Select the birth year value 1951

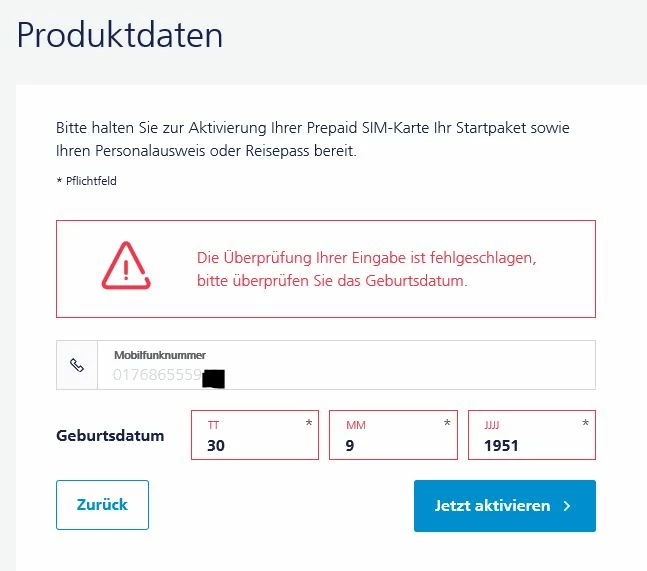pyautogui.click(x=501, y=446)
